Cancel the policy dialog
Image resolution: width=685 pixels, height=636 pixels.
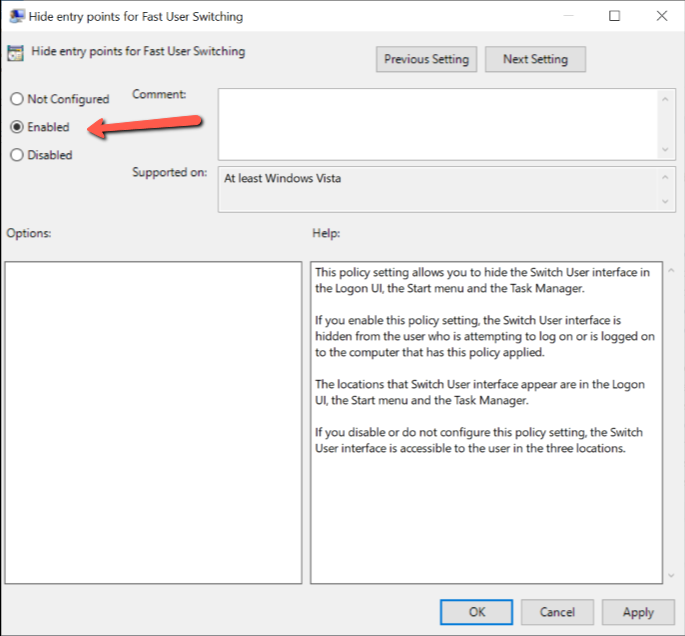[x=557, y=612]
